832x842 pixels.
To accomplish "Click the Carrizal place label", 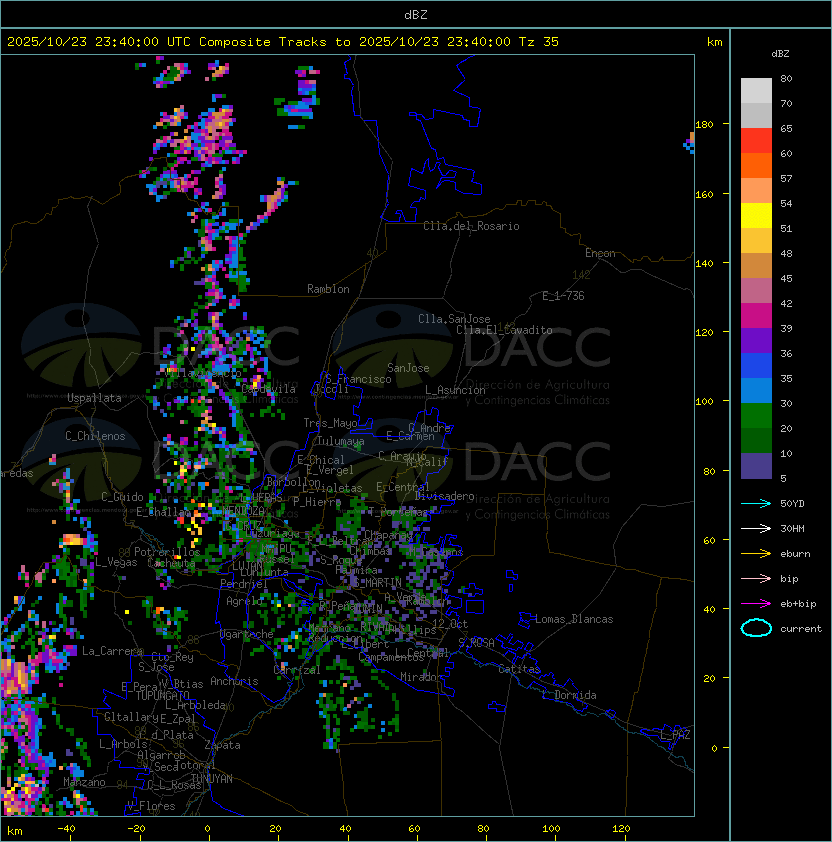I will click(x=297, y=670).
